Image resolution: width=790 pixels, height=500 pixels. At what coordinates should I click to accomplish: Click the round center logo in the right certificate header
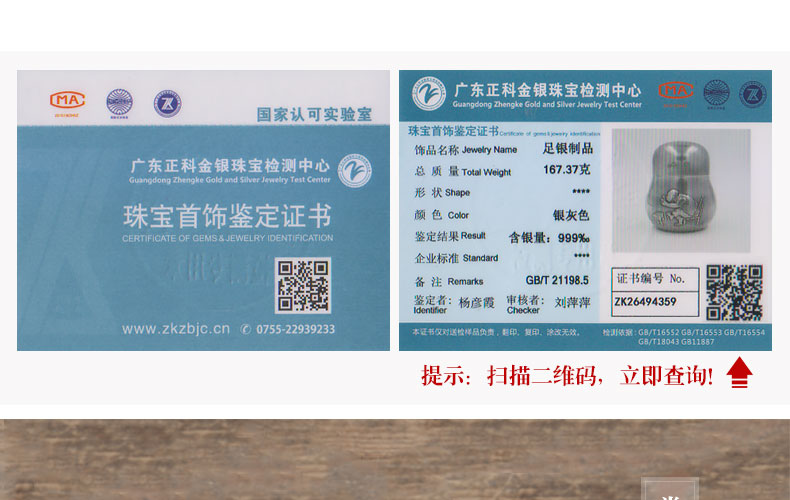click(x=428, y=93)
